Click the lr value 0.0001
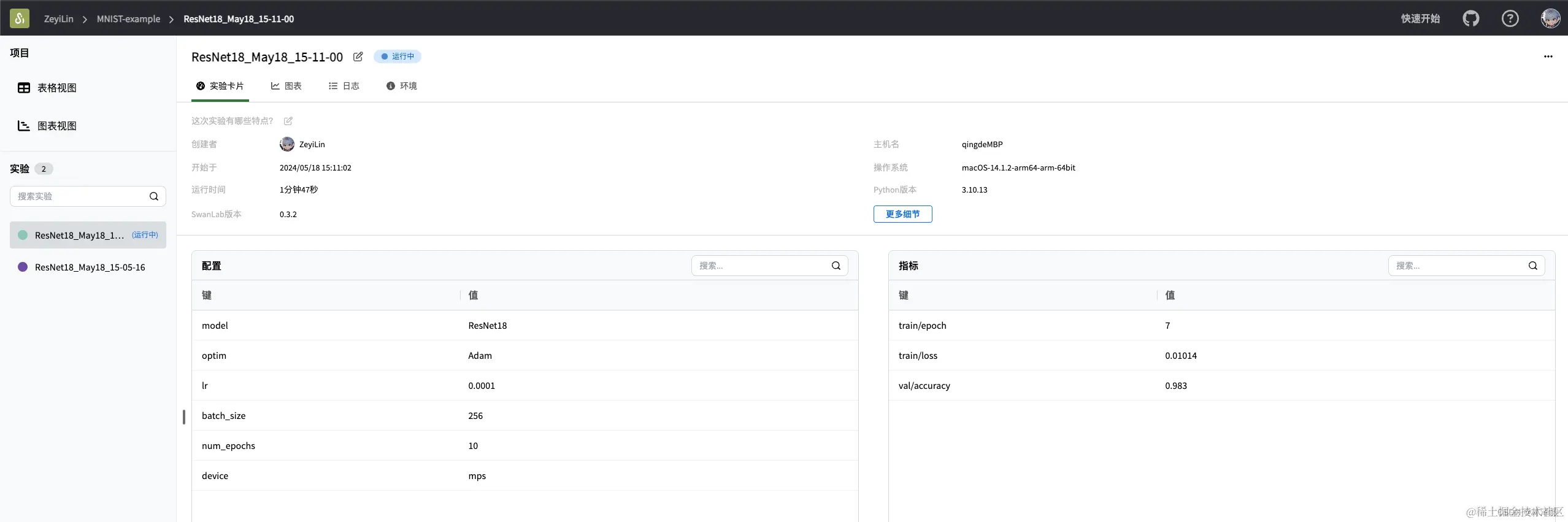This screenshot has width=1568, height=522. 482,386
